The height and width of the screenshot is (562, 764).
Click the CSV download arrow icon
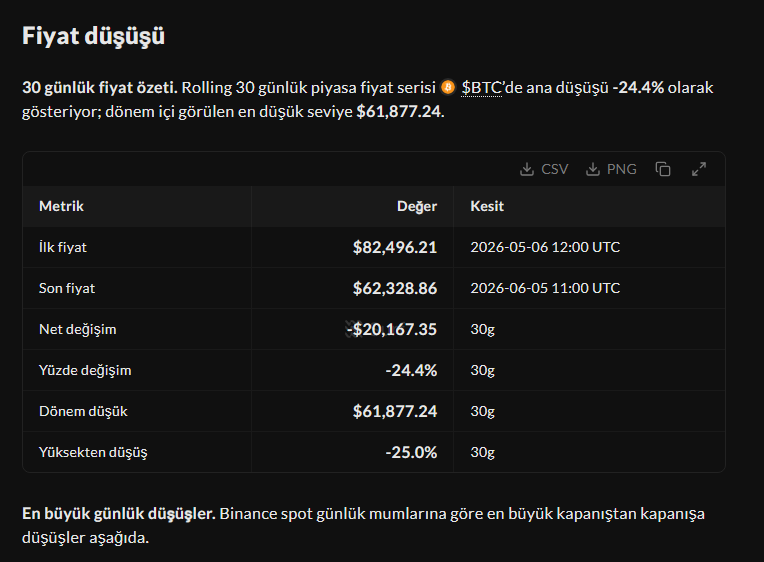coord(527,169)
